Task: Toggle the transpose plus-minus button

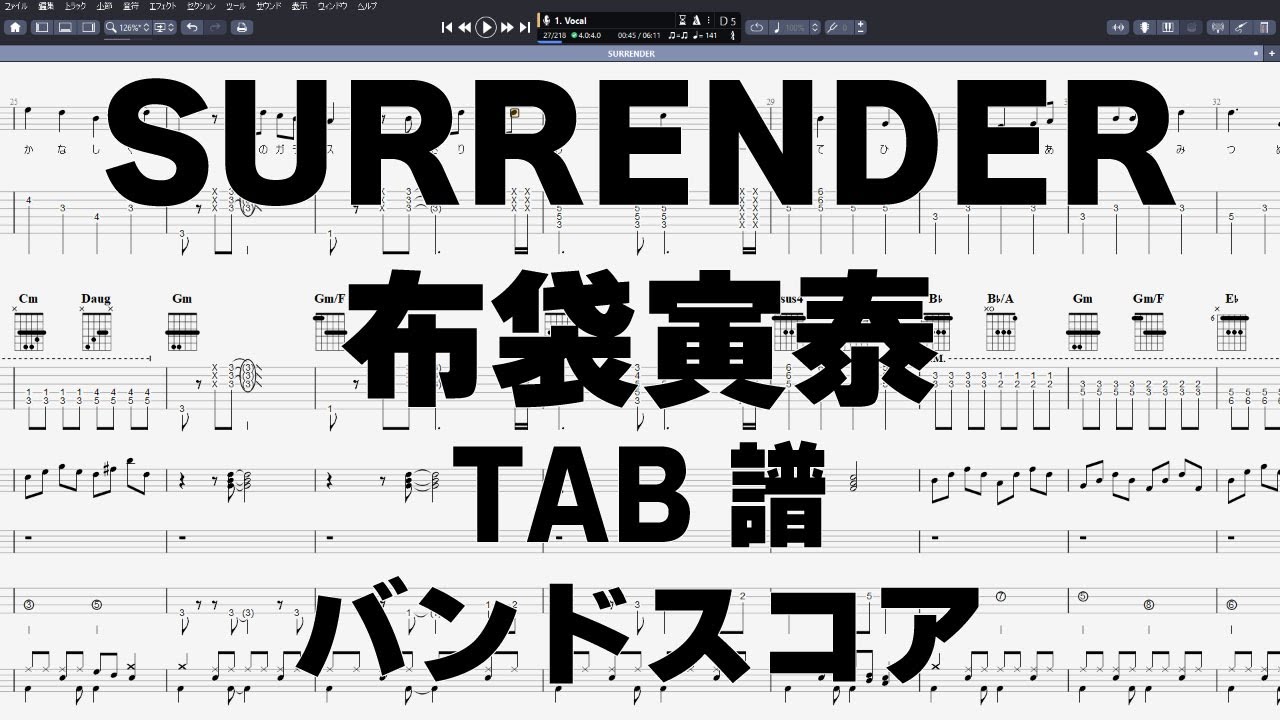Action: tap(862, 28)
